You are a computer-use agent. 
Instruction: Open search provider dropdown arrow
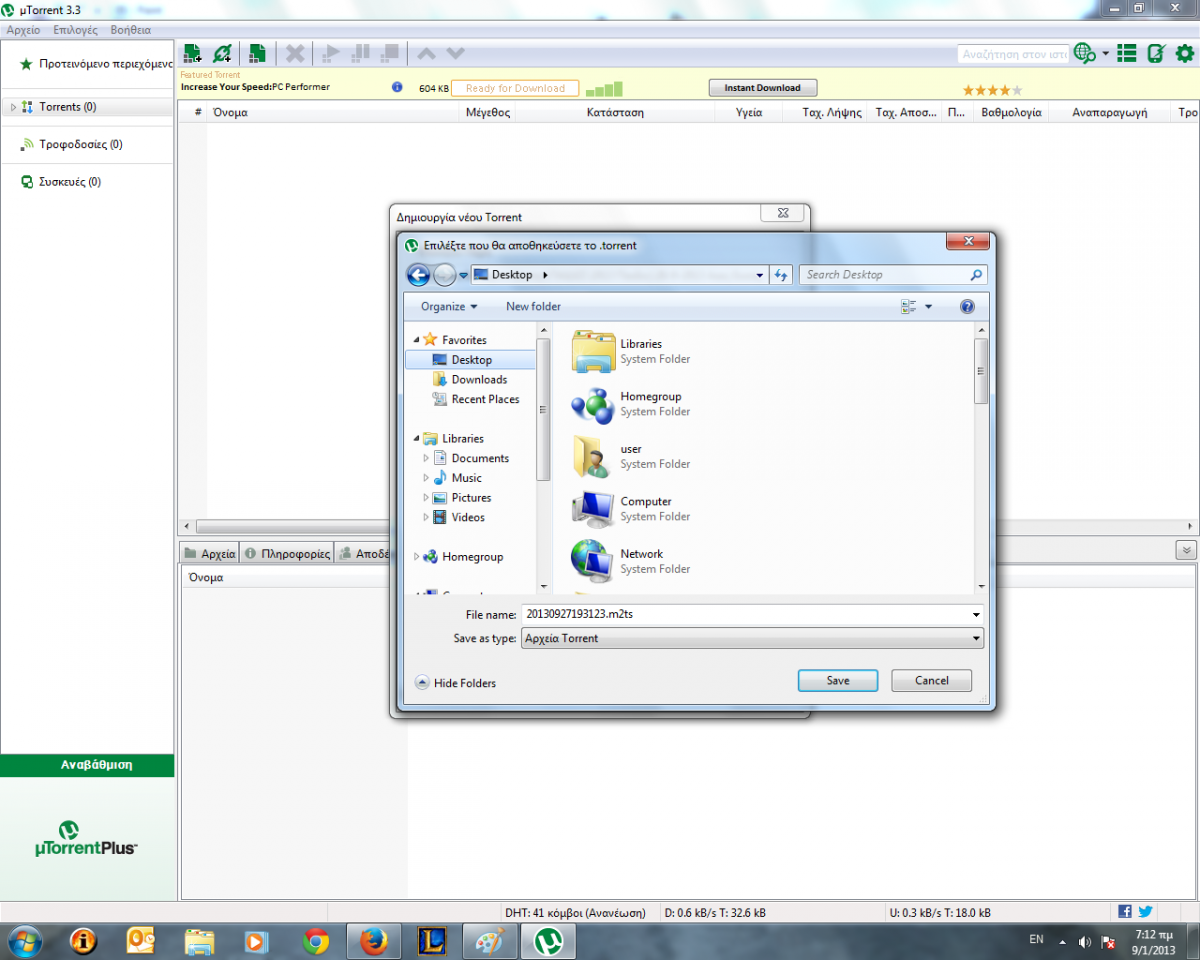(x=1105, y=54)
